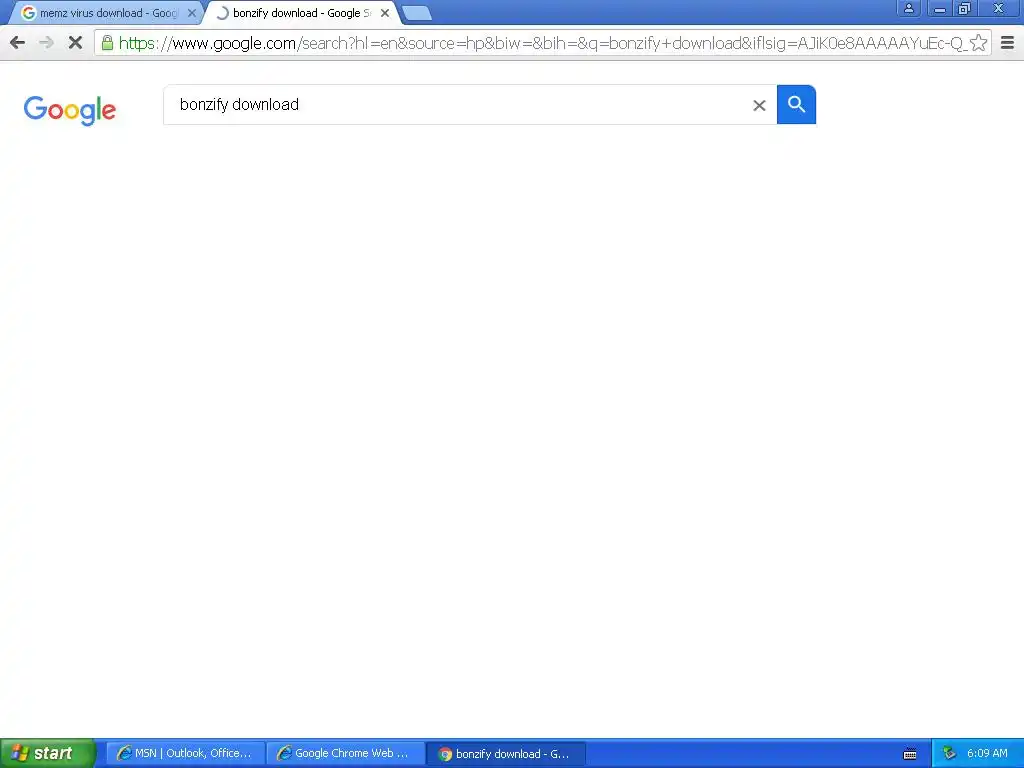Screen dimensions: 1024x768
Task: Open the Chrome hamburger menu
Action: (1007, 43)
